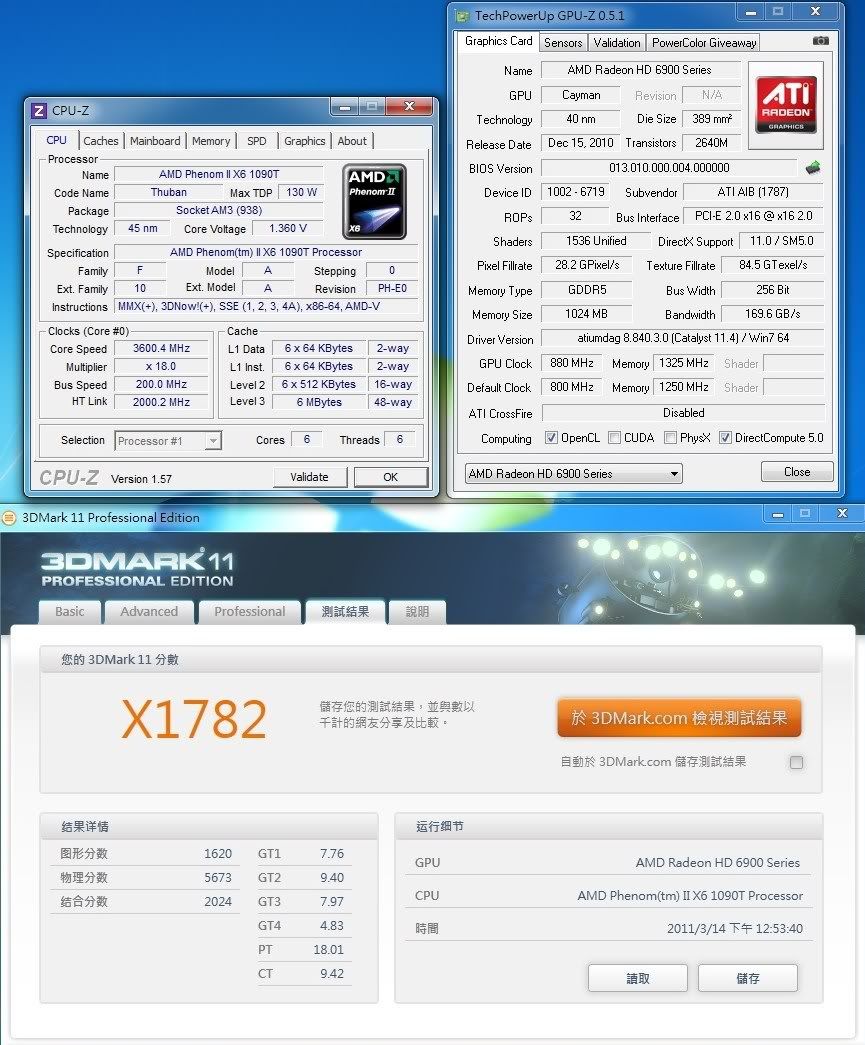Click the AMD Phenom II logo in CPU-Z
Viewport: 865px width, 1045px height.
374,201
